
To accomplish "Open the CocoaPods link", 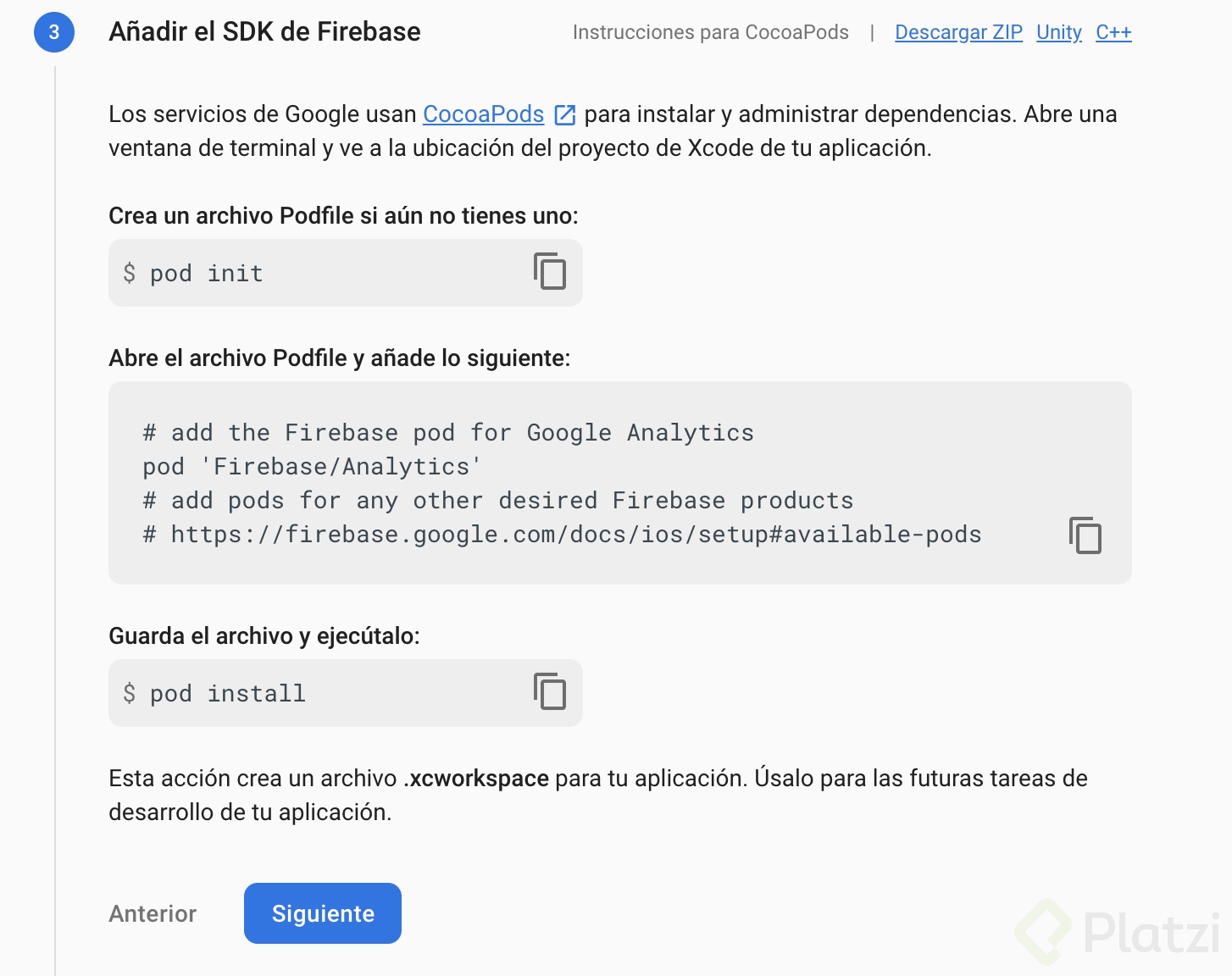I will pos(483,114).
